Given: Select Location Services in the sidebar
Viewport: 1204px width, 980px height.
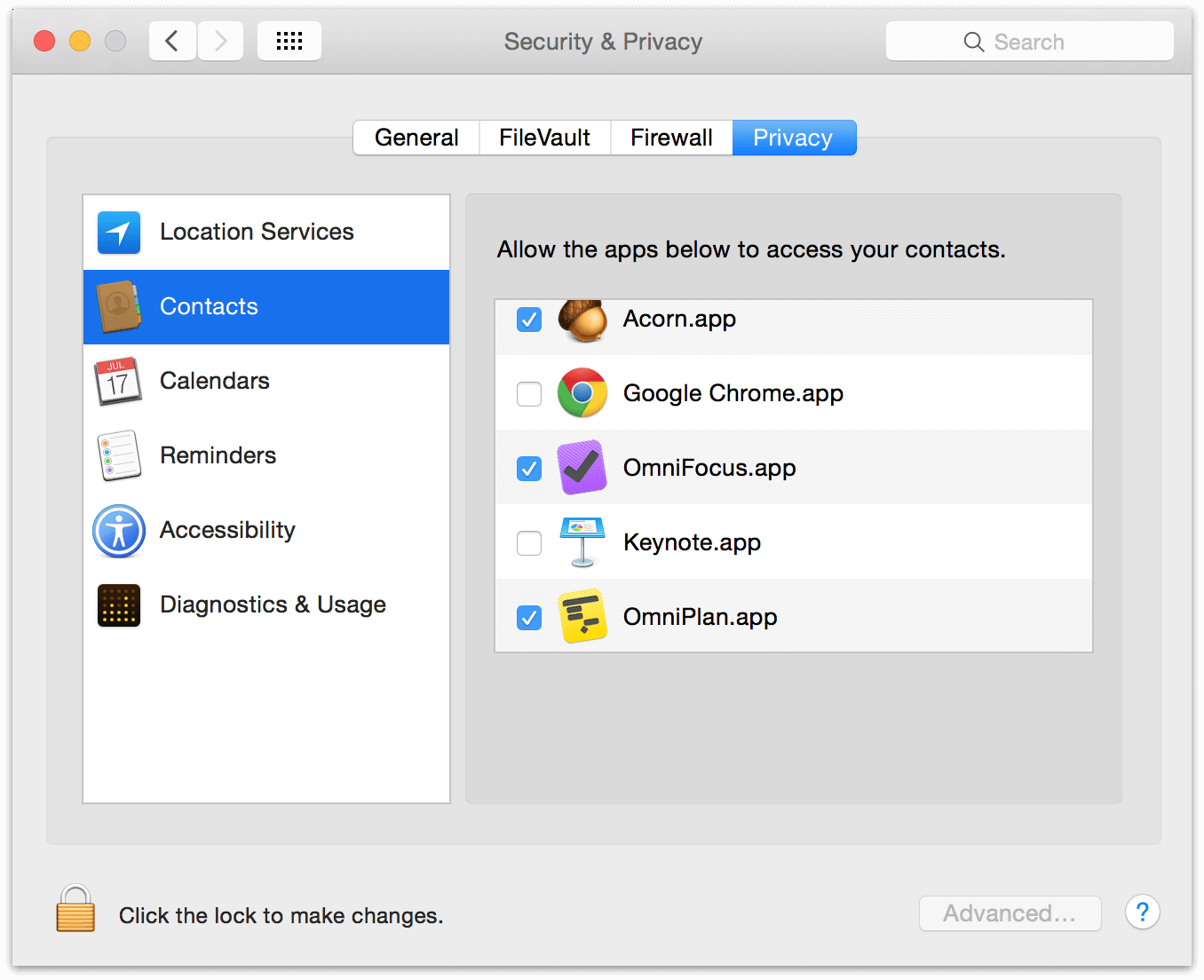Looking at the screenshot, I should pyautogui.click(x=266, y=233).
